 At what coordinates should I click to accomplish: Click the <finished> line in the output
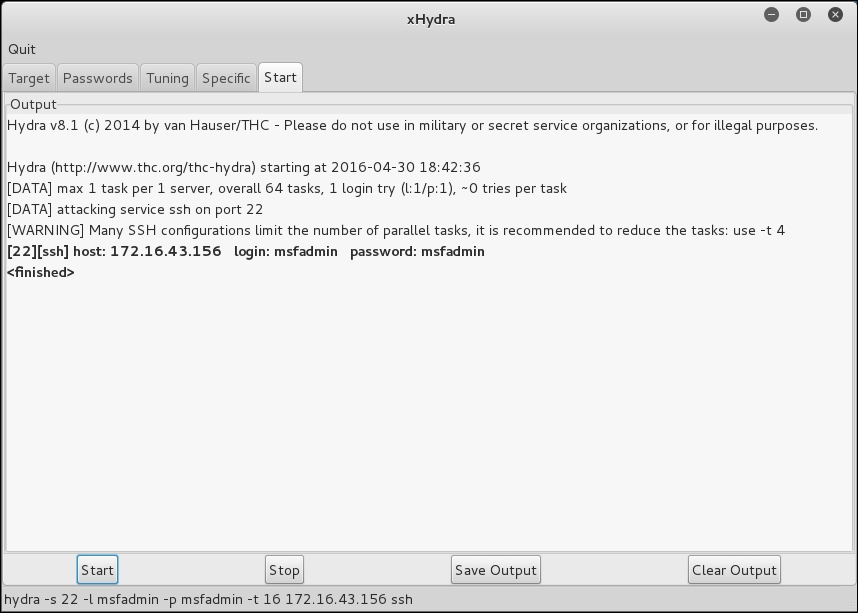pyautogui.click(x=40, y=272)
